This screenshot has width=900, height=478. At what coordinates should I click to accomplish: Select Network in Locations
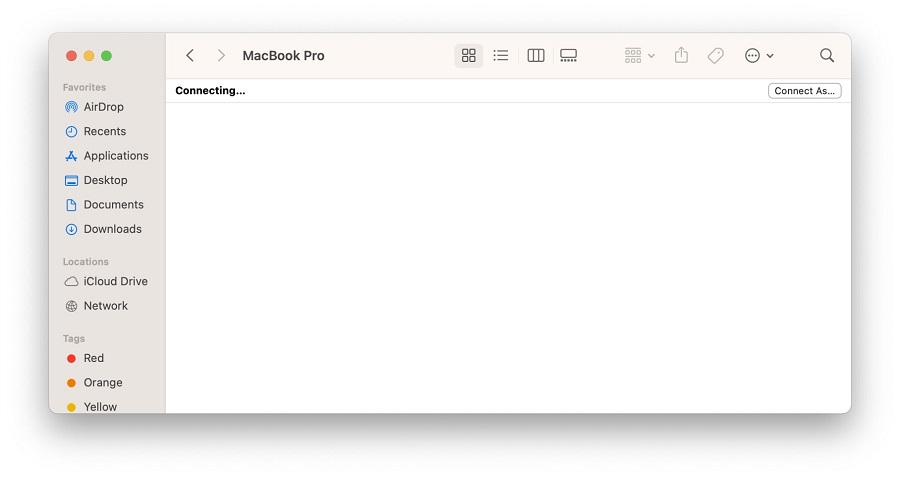click(x=107, y=306)
